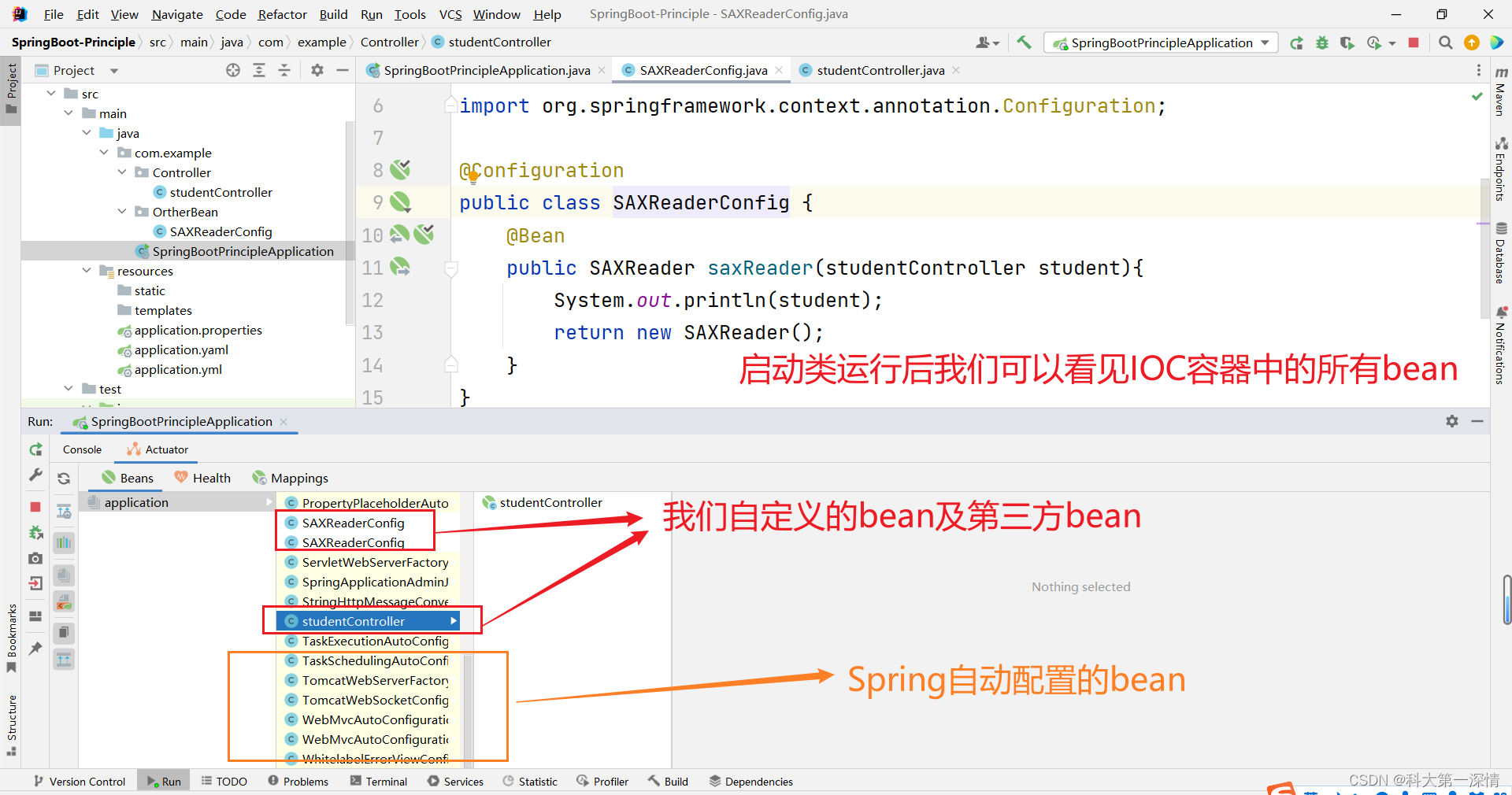The image size is (1512, 795).
Task: Toggle the copy-style button in Beans toolbar
Action: coord(64,632)
